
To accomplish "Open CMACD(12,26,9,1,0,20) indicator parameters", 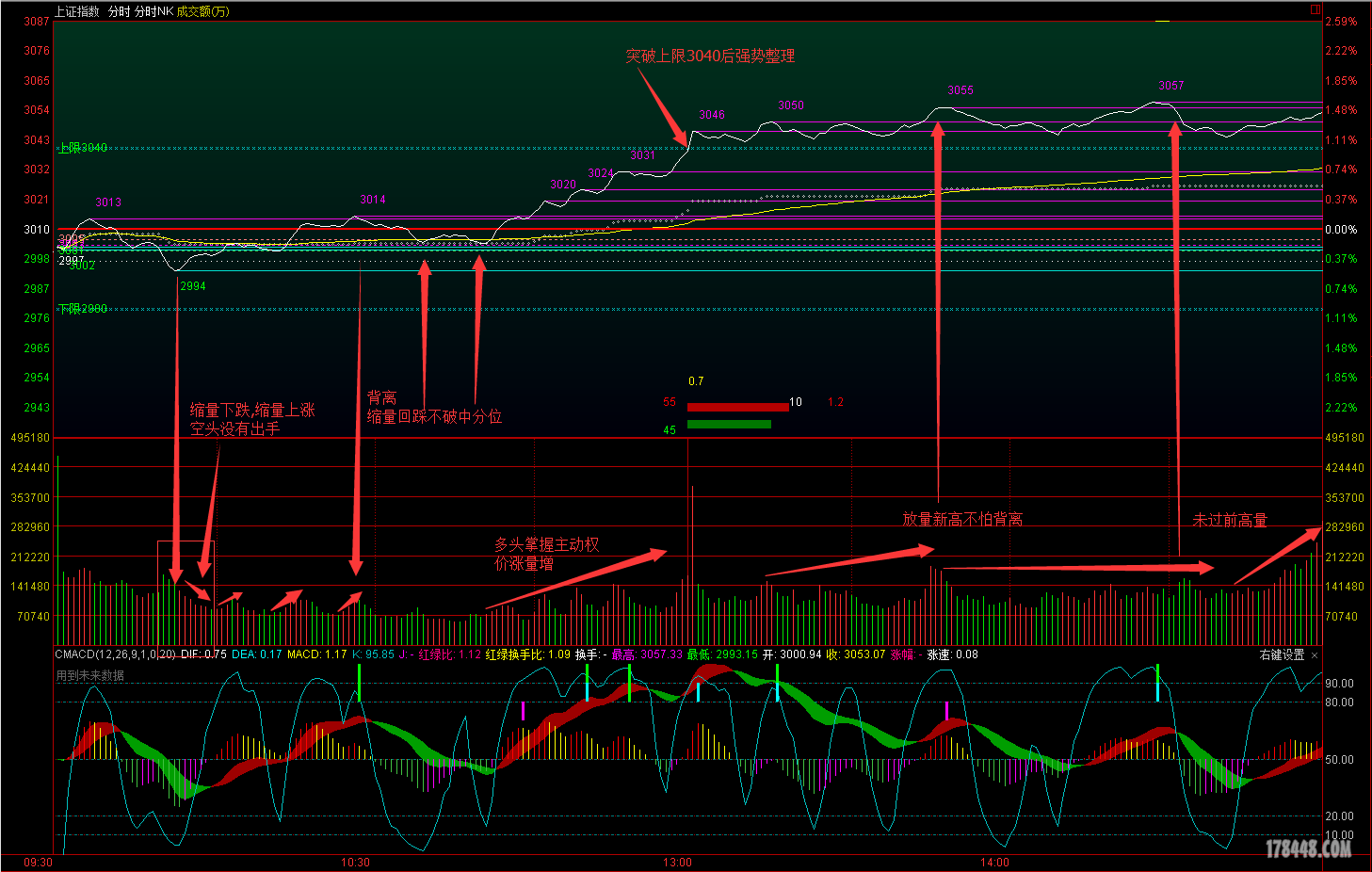I will (x=115, y=654).
